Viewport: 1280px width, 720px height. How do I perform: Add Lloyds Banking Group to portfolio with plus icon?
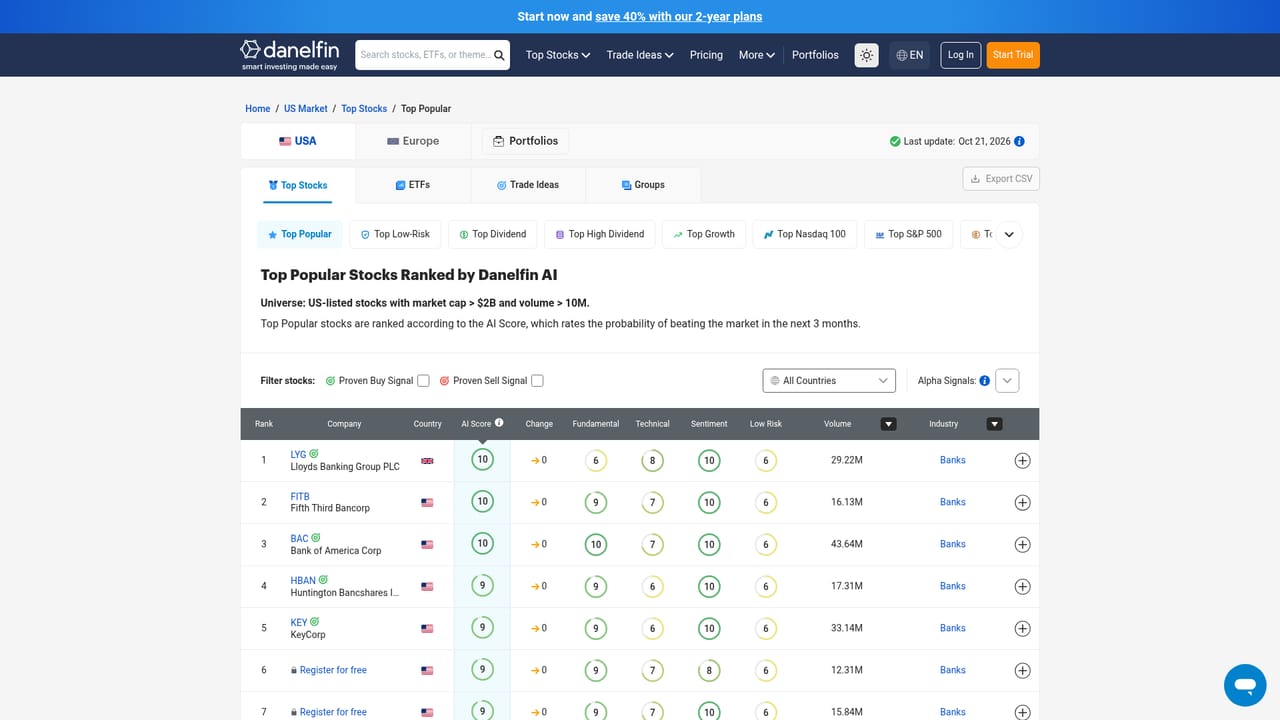click(x=1022, y=461)
